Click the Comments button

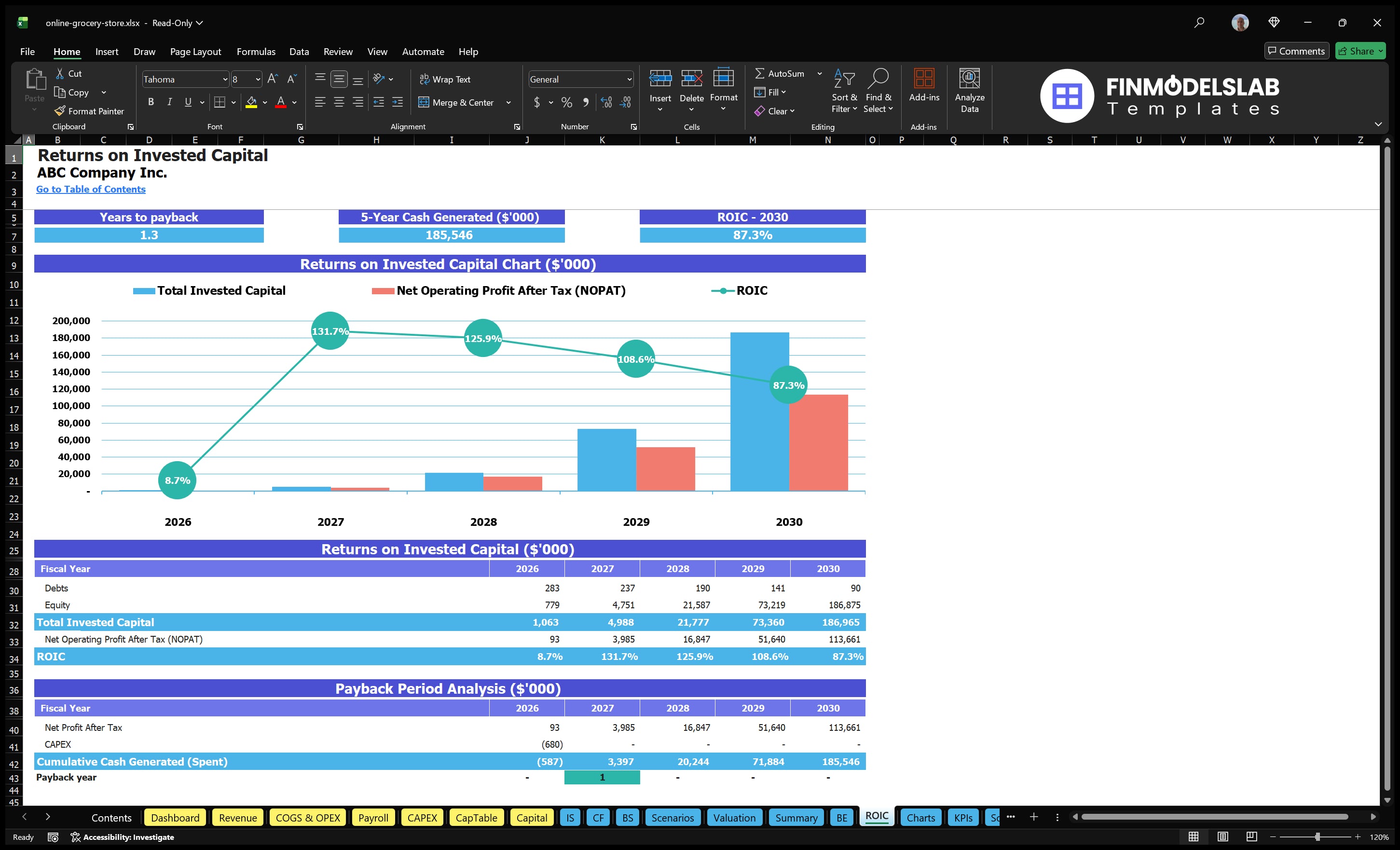tap(1297, 51)
